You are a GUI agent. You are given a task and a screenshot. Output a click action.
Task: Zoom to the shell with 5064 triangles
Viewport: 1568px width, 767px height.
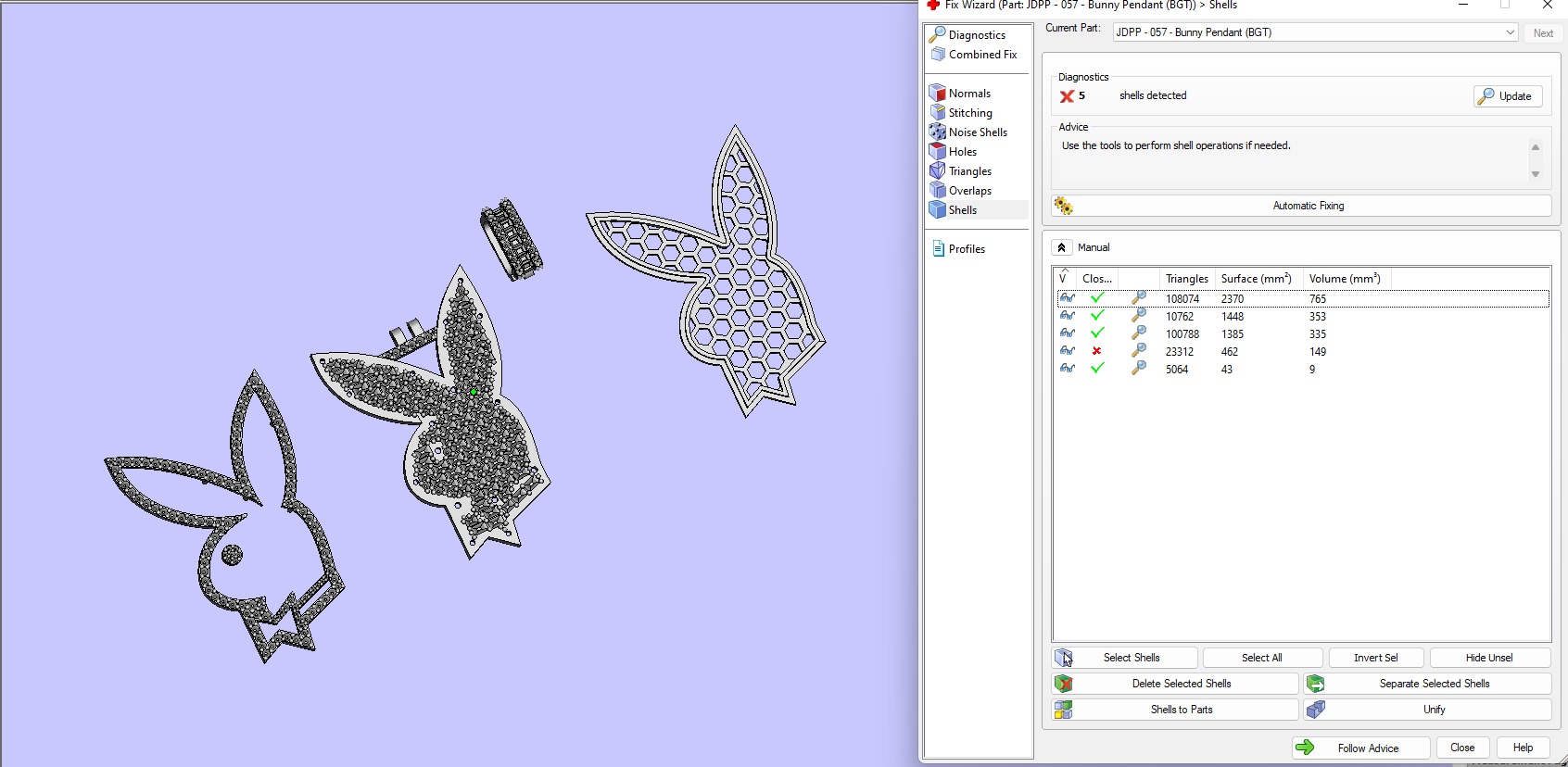click(1139, 369)
